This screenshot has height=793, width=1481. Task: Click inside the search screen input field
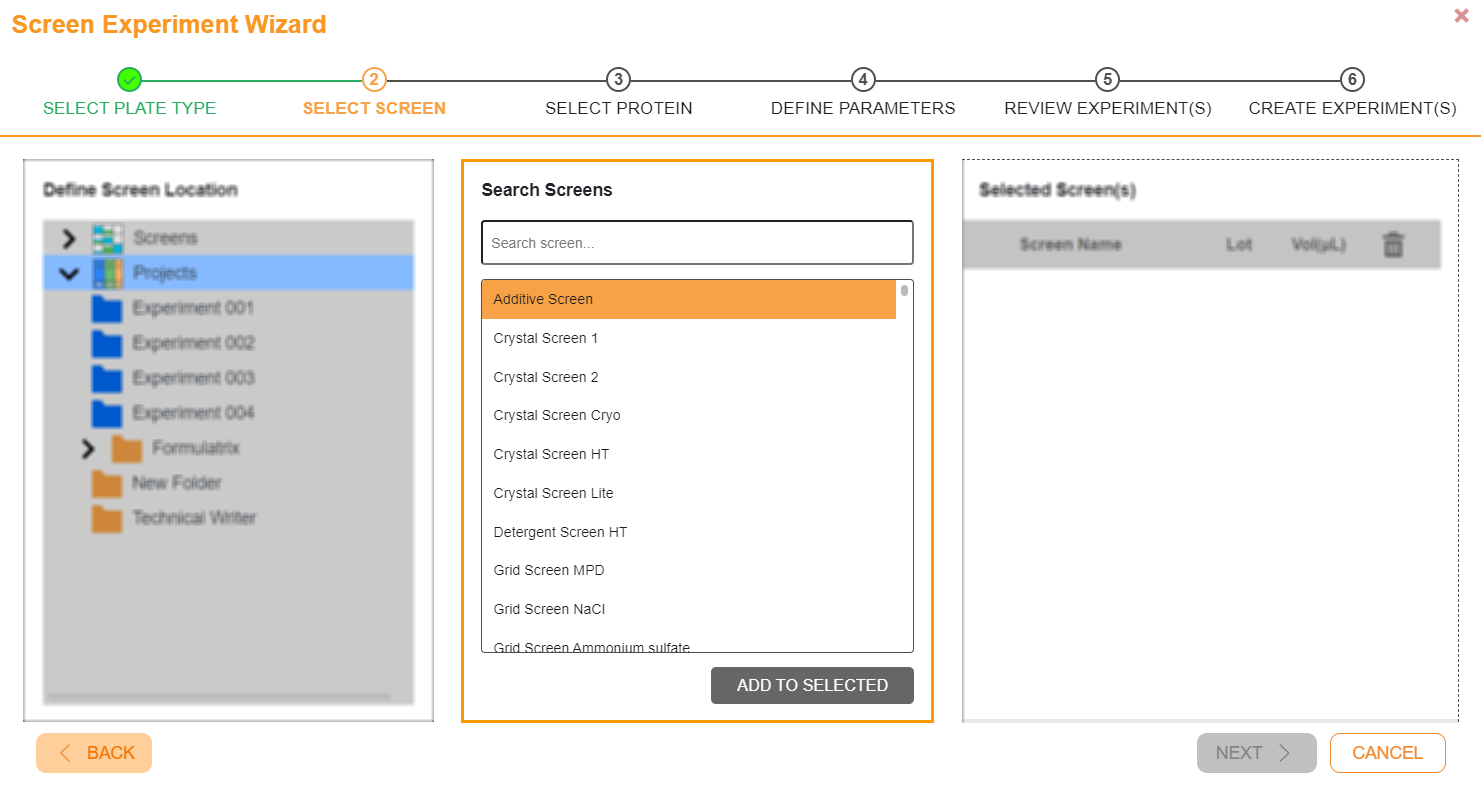tap(697, 242)
